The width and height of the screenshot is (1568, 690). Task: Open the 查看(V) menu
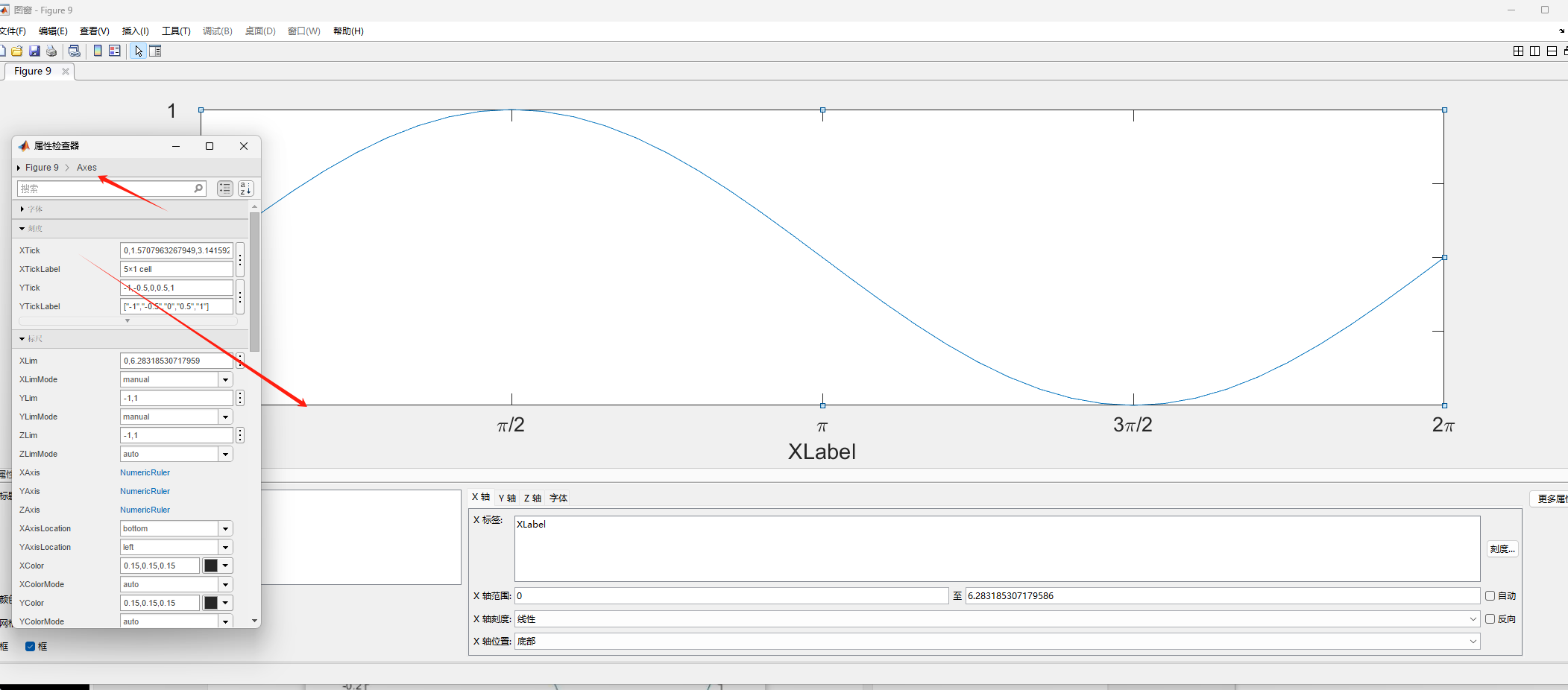(95, 31)
